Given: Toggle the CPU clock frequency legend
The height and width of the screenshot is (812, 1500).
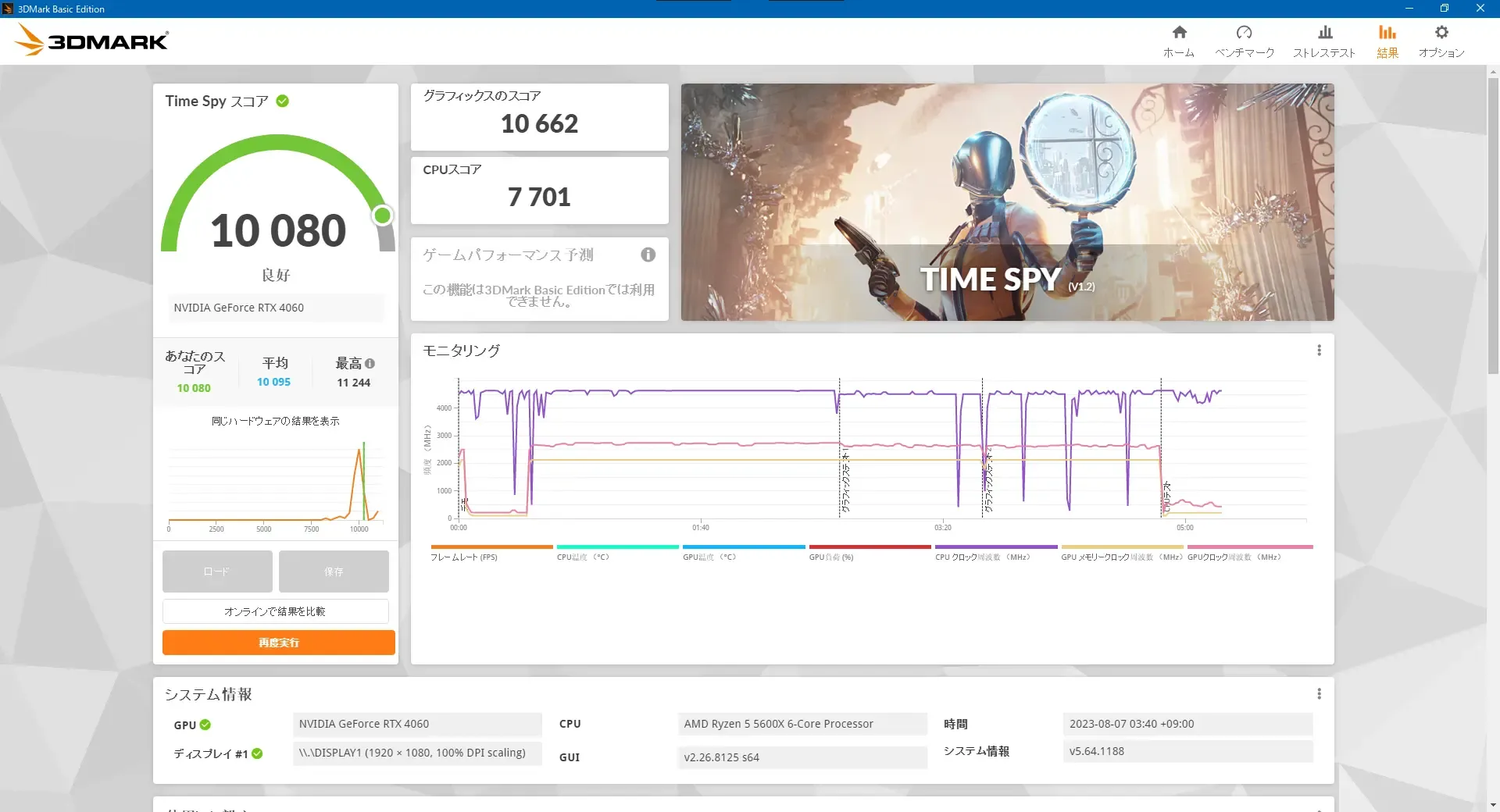Looking at the screenshot, I should (x=982, y=557).
